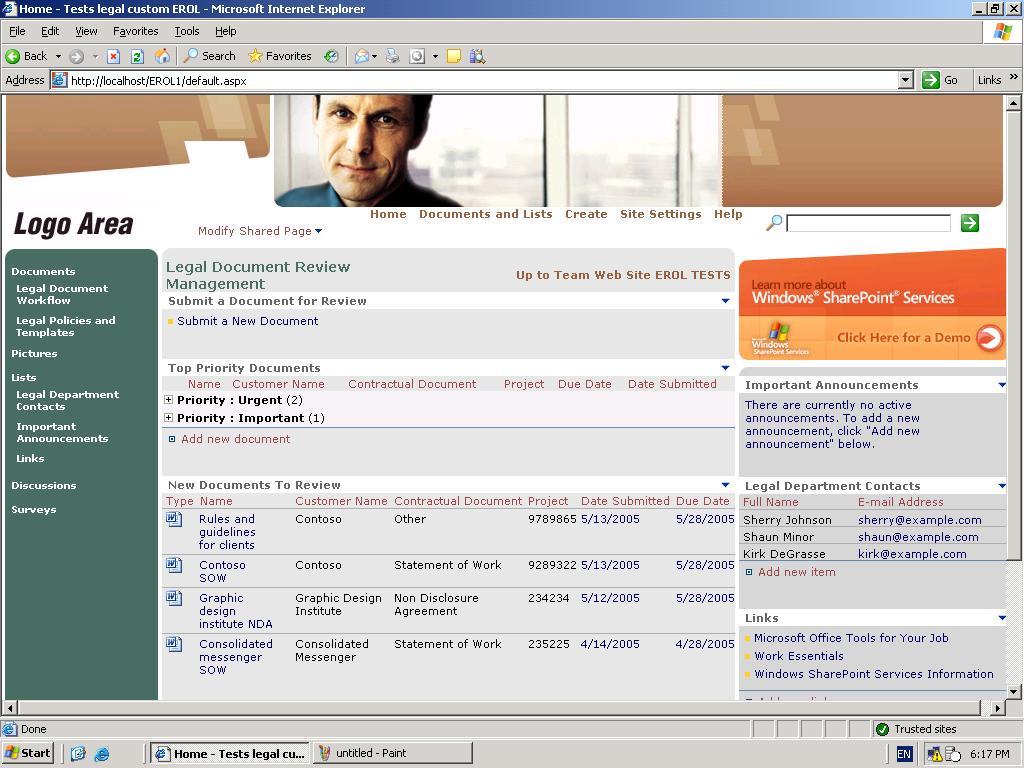Click the horizontal scrollbar right arrow
Image resolution: width=1024 pixels, height=768 pixels.
pyautogui.click(x=996, y=708)
